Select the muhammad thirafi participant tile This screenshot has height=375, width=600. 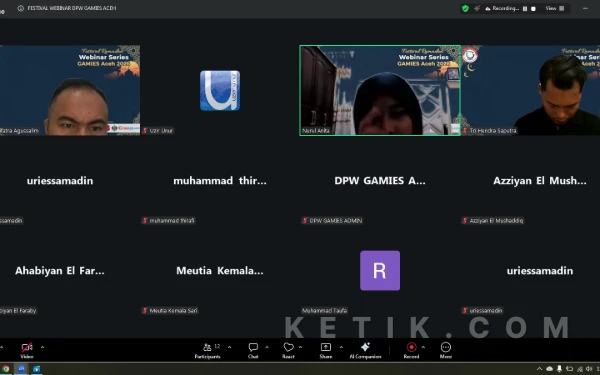pos(220,180)
